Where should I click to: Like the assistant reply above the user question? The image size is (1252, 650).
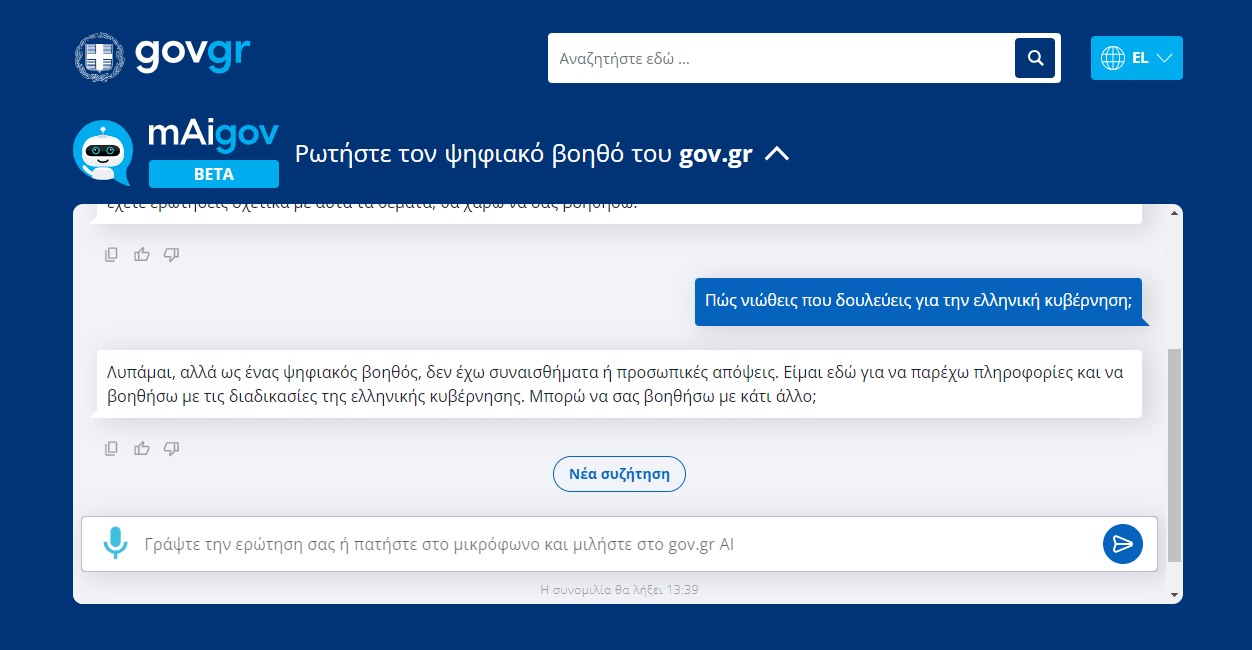click(142, 255)
